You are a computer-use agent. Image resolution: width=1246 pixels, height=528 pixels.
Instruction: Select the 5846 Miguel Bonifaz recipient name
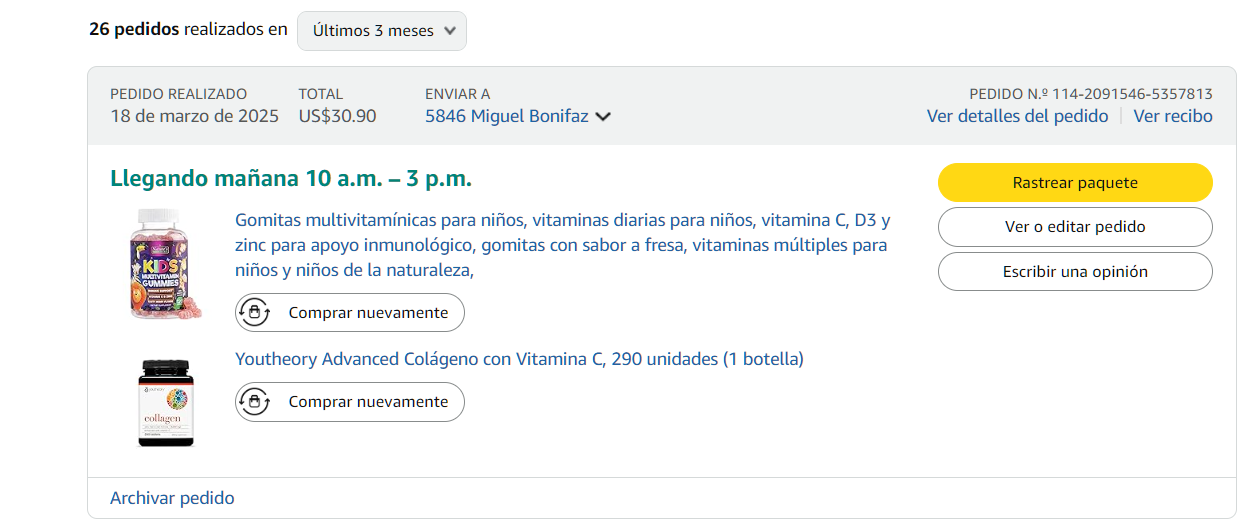pos(507,116)
